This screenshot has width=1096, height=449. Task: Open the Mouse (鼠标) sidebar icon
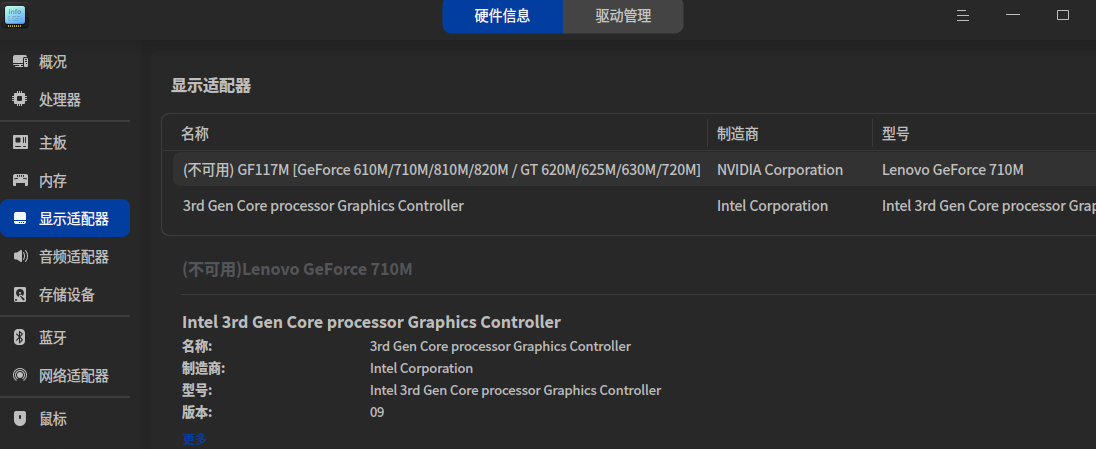20,419
